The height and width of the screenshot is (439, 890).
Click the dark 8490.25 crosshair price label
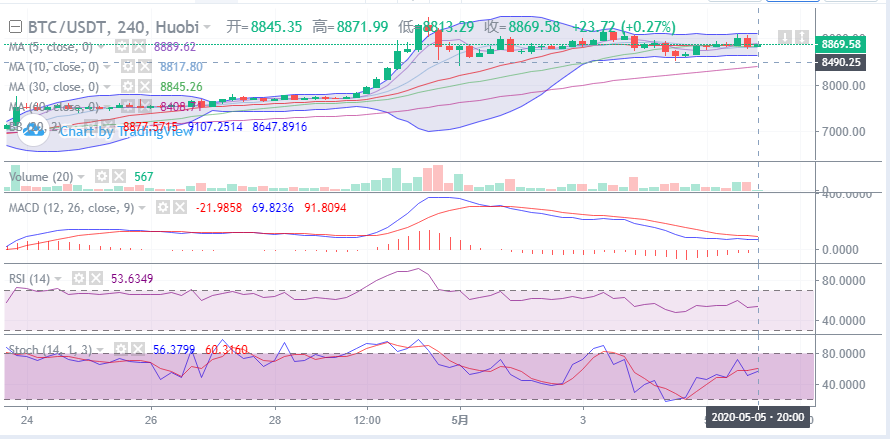click(x=839, y=62)
